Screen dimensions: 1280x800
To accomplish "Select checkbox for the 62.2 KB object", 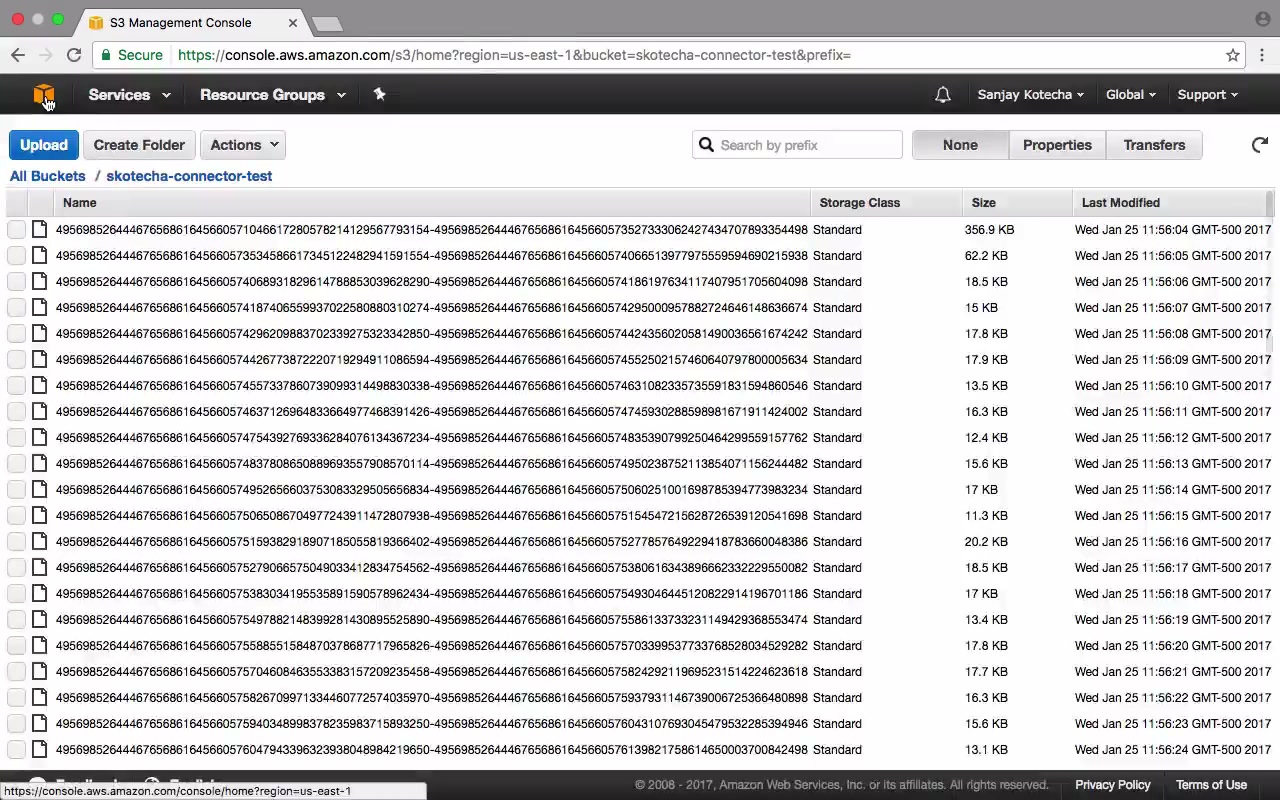I will [x=16, y=255].
